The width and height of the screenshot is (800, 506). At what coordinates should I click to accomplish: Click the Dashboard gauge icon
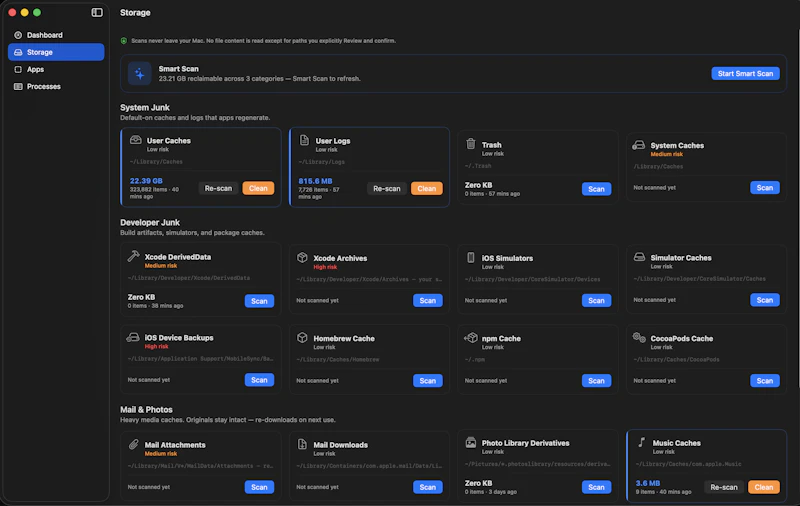18,35
